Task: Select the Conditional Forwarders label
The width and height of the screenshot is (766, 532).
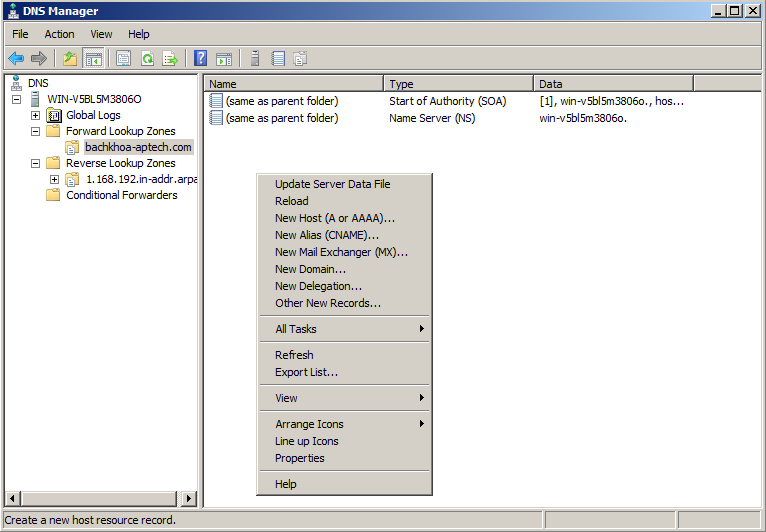Action: pos(122,195)
